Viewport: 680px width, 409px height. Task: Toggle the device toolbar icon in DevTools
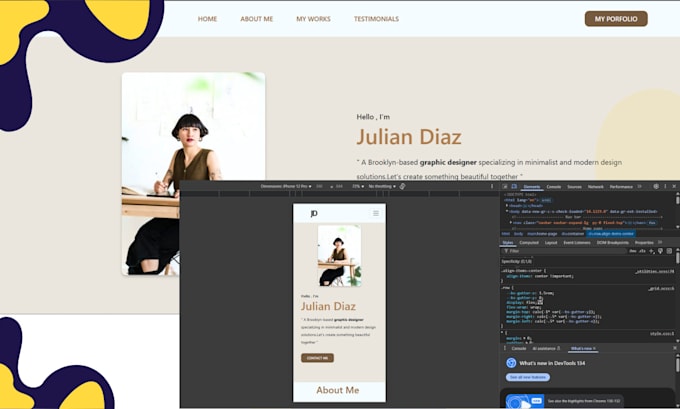(514, 187)
